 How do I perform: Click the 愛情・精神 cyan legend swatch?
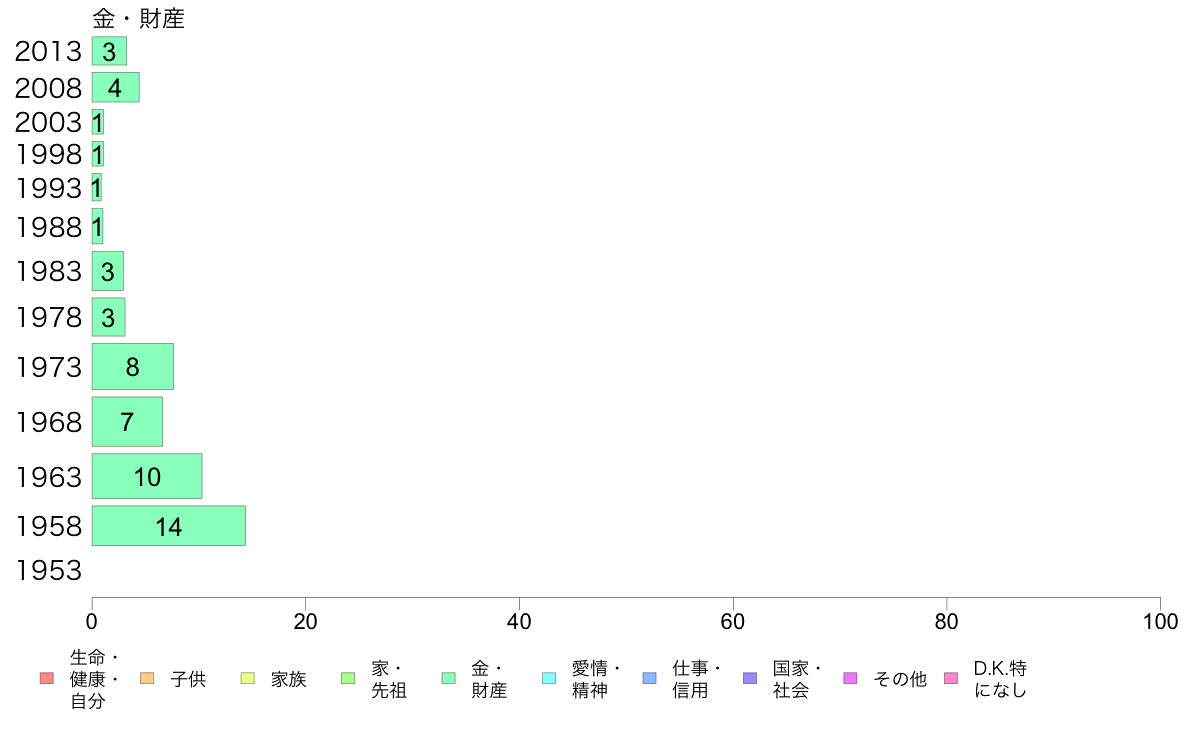[549, 678]
